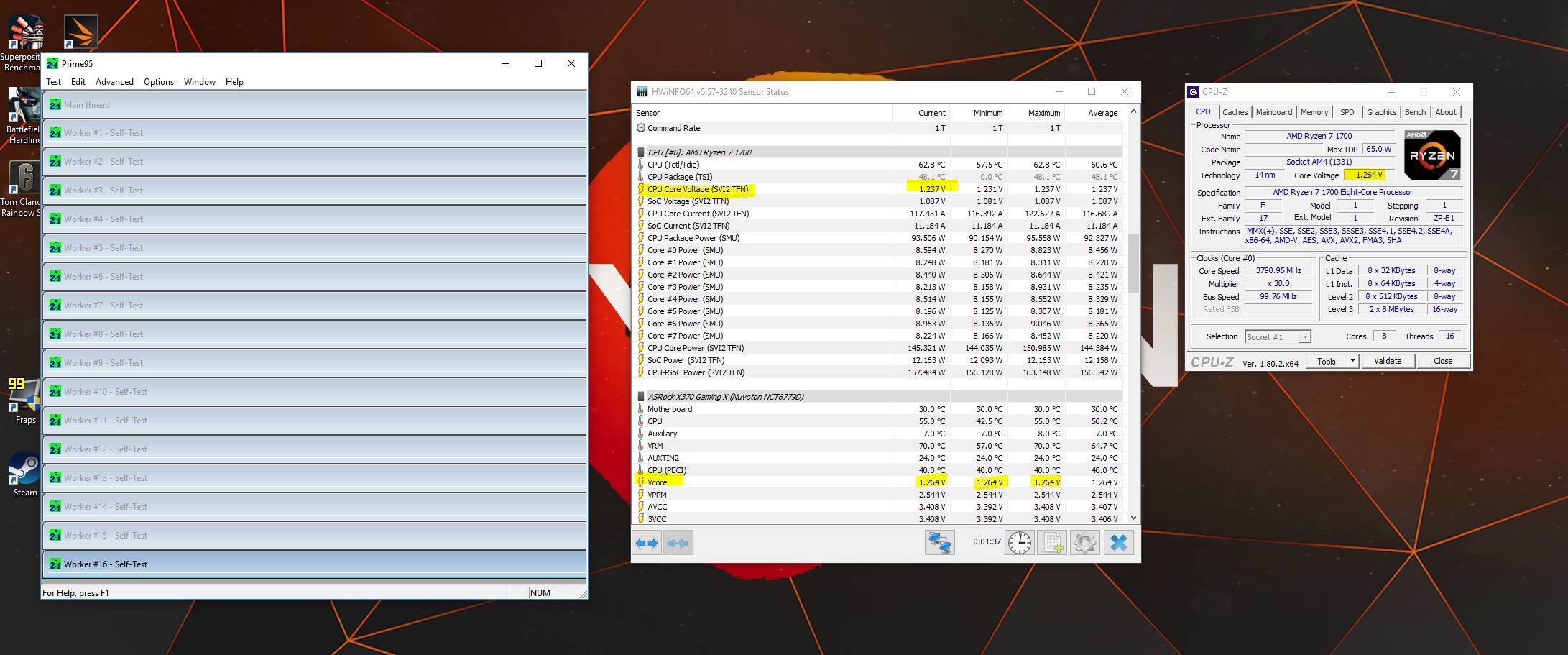Select CPU+SoC Power (SVI2 TFN) row

click(877, 372)
